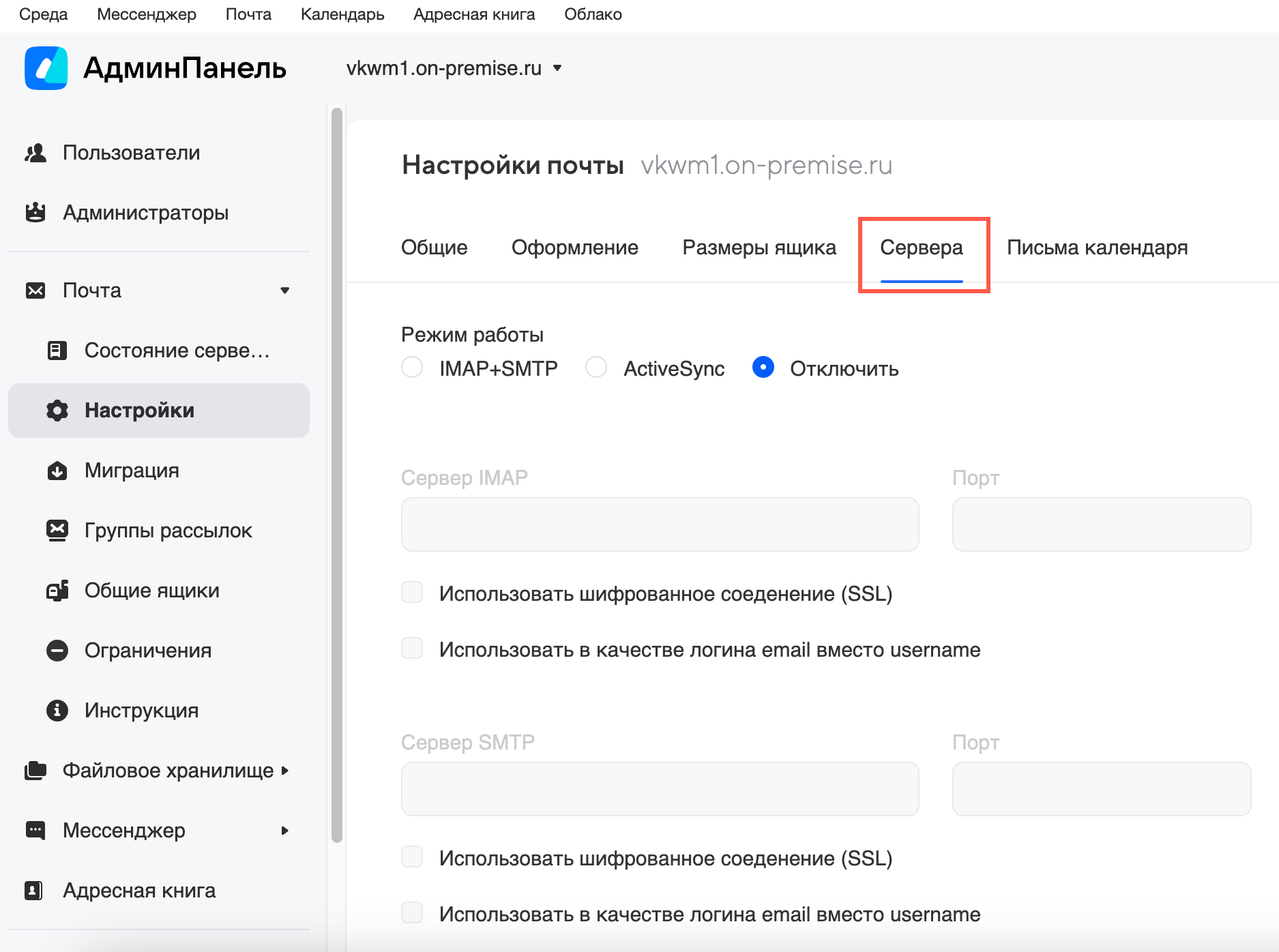This screenshot has width=1279, height=952.
Task: Collapse the Почта sidebar section arrow
Action: click(285, 291)
